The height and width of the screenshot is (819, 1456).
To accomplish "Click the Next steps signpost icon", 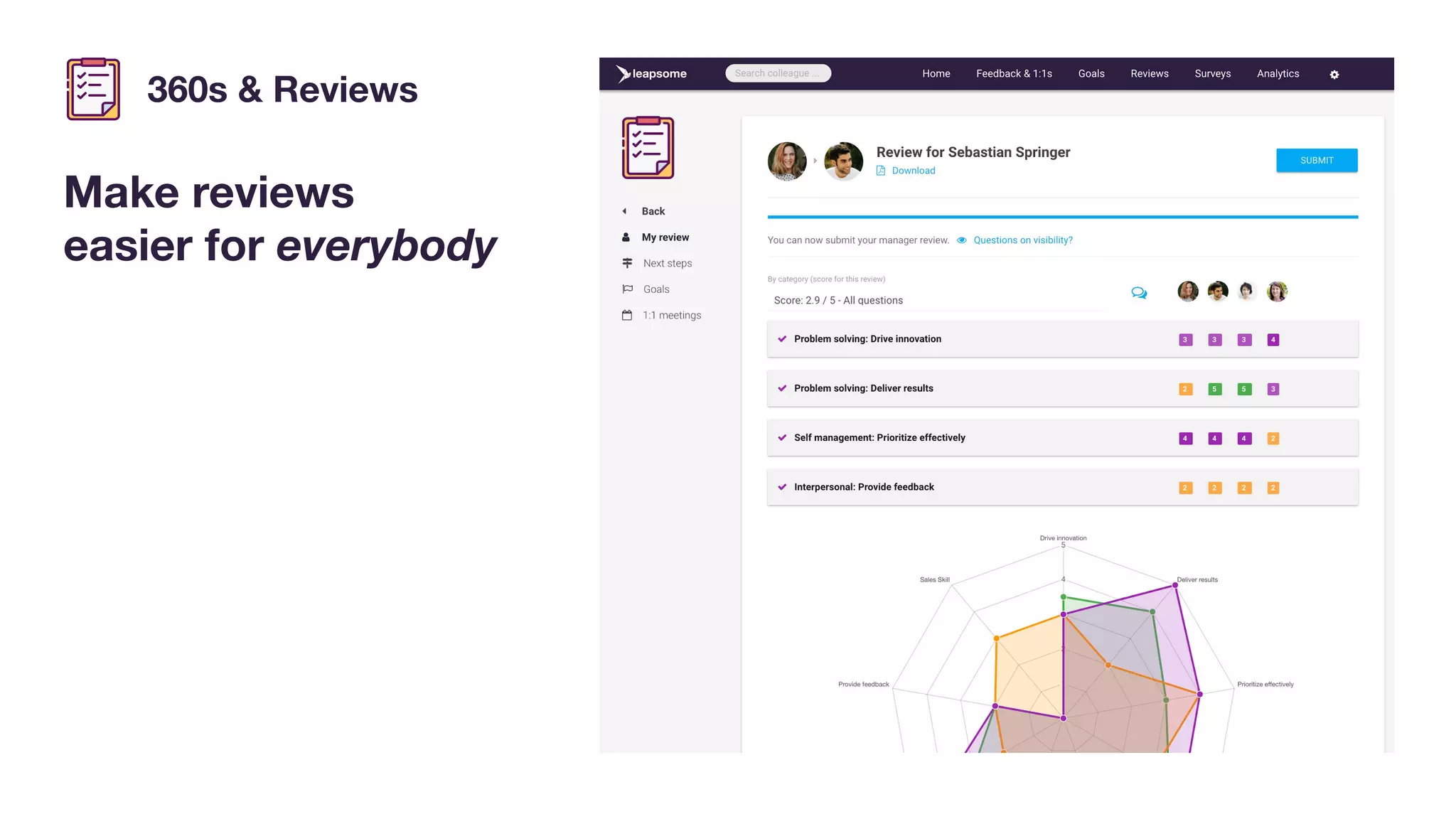I will (x=627, y=263).
